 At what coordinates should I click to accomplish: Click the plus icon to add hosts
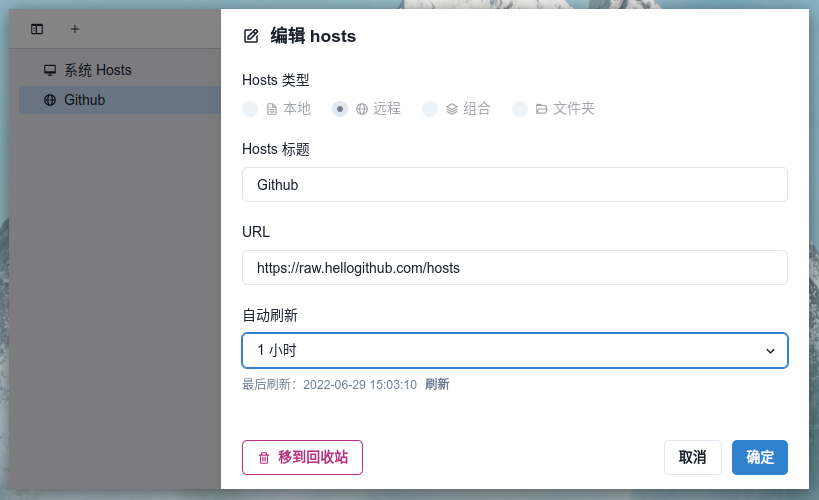(75, 29)
